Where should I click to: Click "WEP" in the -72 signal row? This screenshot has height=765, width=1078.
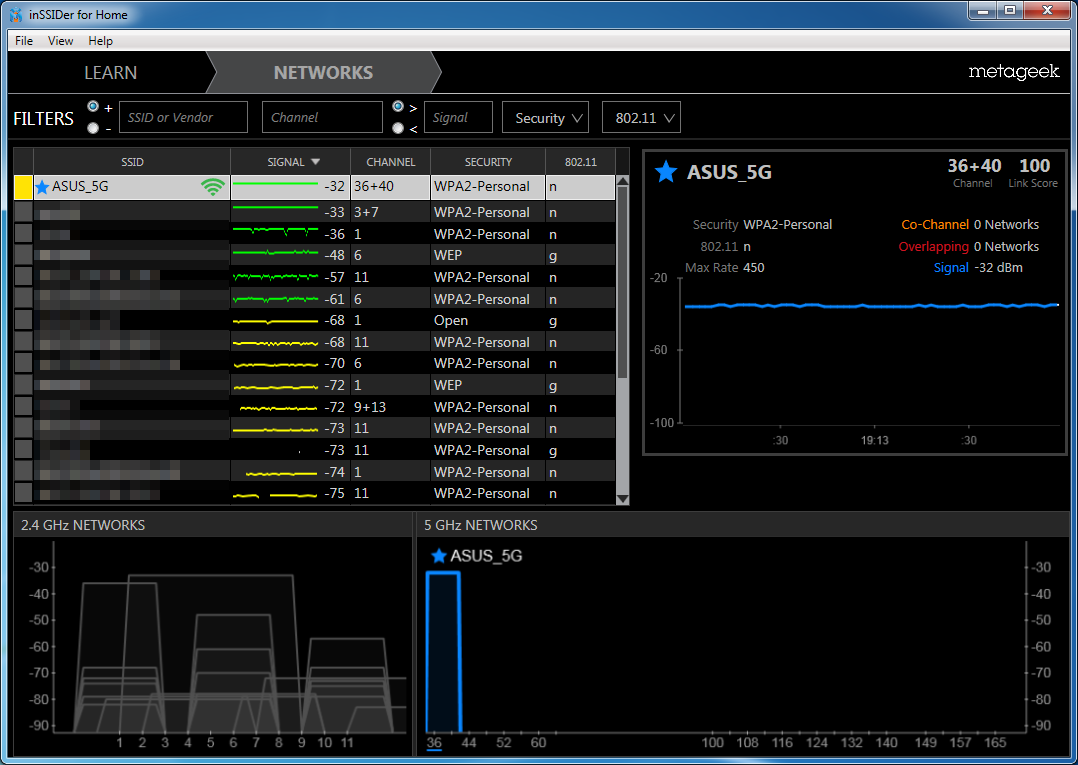[448, 386]
